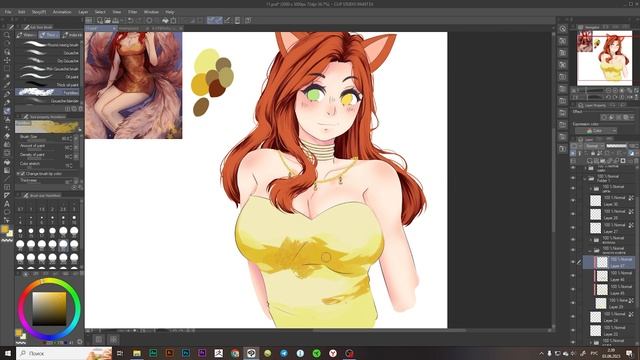Click the Windows Start button
This screenshot has height=360, width=640.
point(8,353)
